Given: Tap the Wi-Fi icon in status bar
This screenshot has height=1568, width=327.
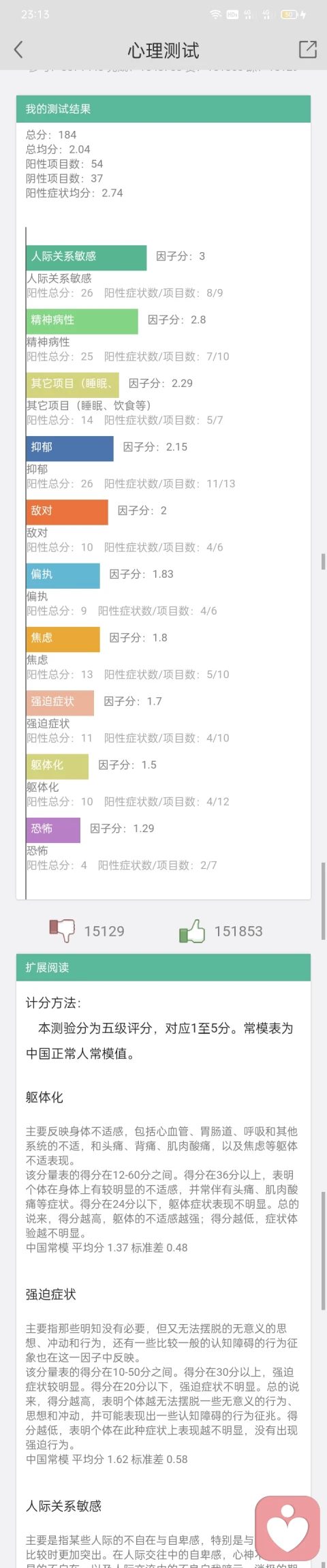Looking at the screenshot, I should (x=215, y=14).
